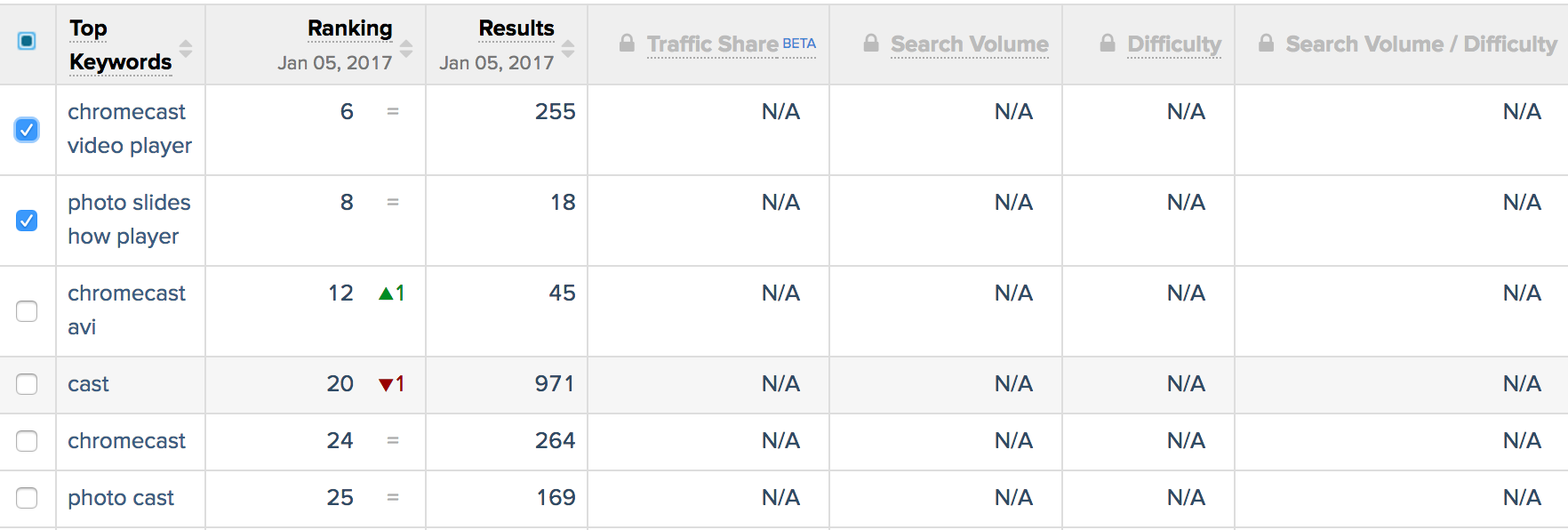The height and width of the screenshot is (530, 1568).
Task: Click the BETA badge next to Traffic Share
Action: (x=799, y=43)
